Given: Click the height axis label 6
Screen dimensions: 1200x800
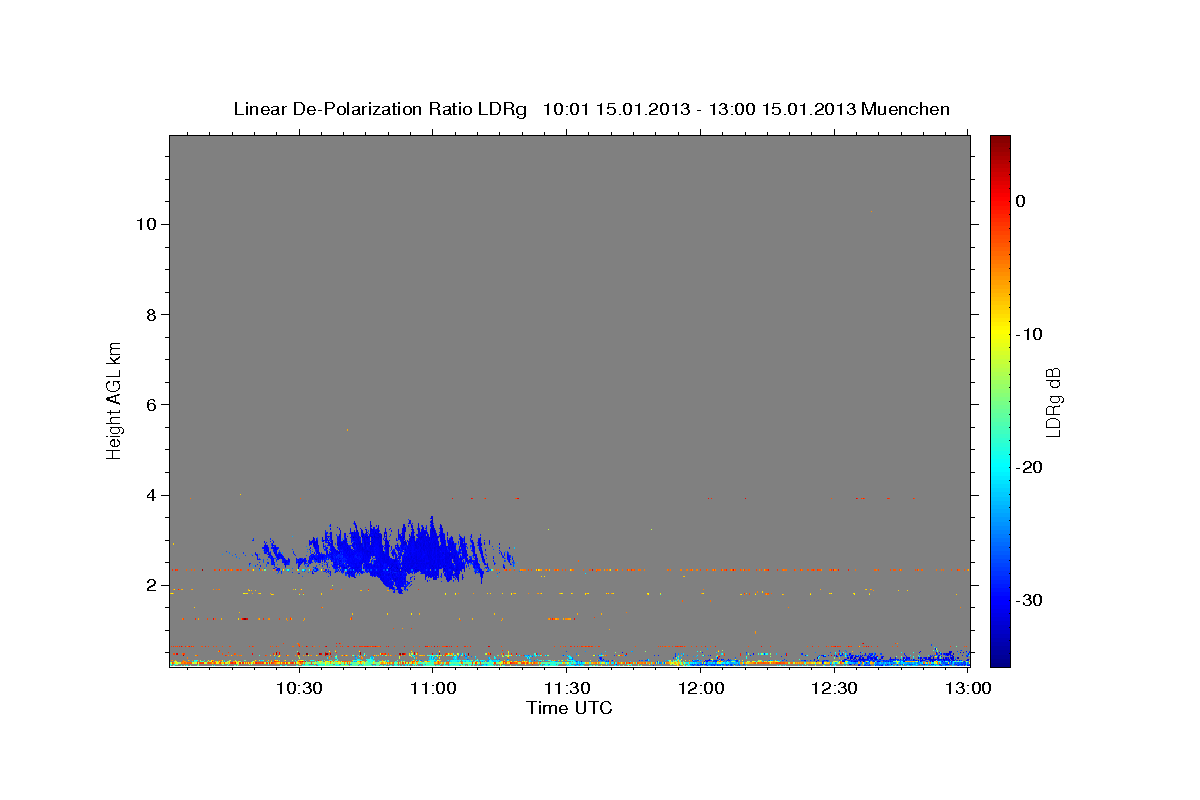Looking at the screenshot, I should [x=151, y=404].
